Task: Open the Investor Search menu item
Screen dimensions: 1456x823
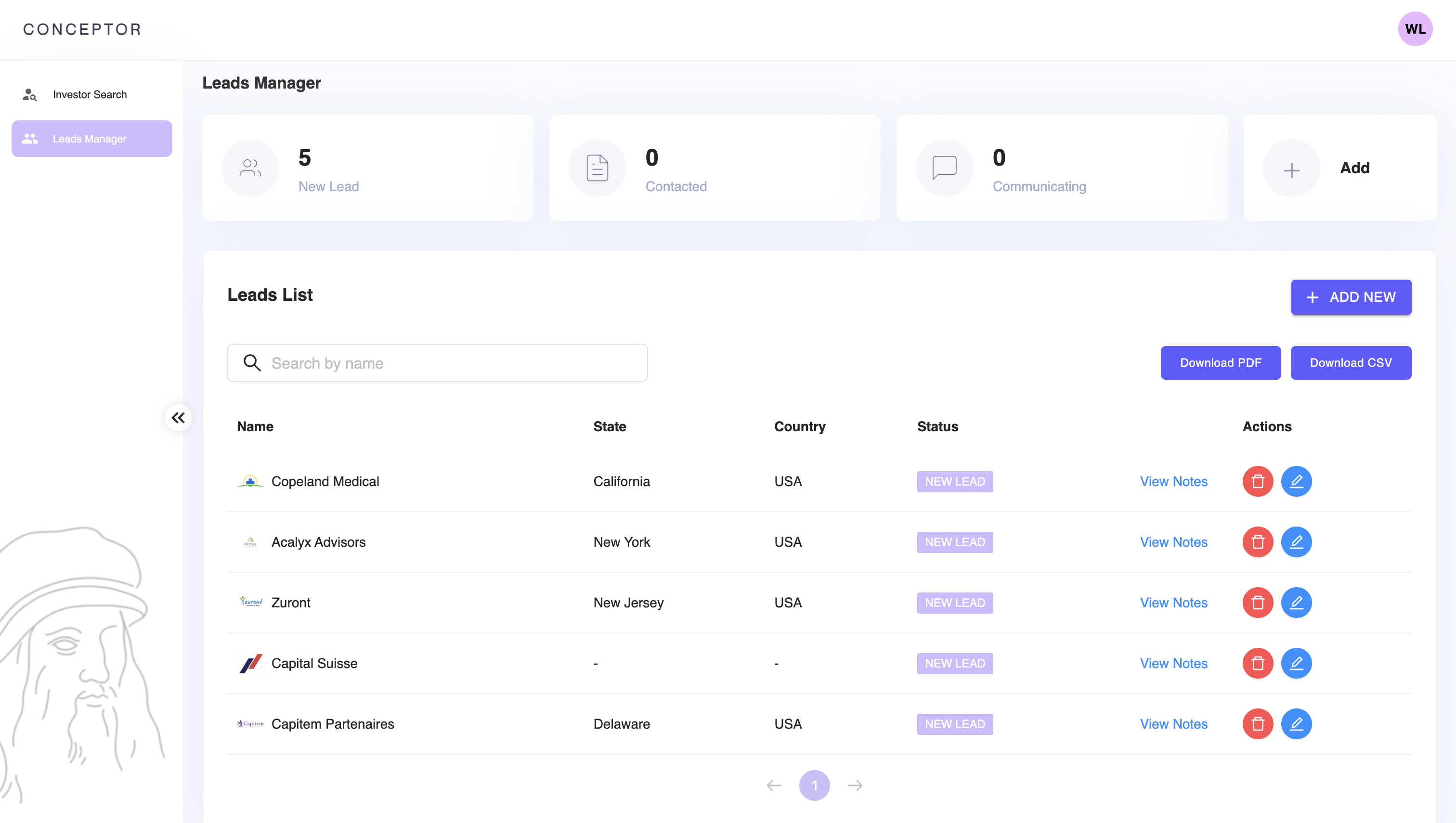Action: click(x=90, y=94)
